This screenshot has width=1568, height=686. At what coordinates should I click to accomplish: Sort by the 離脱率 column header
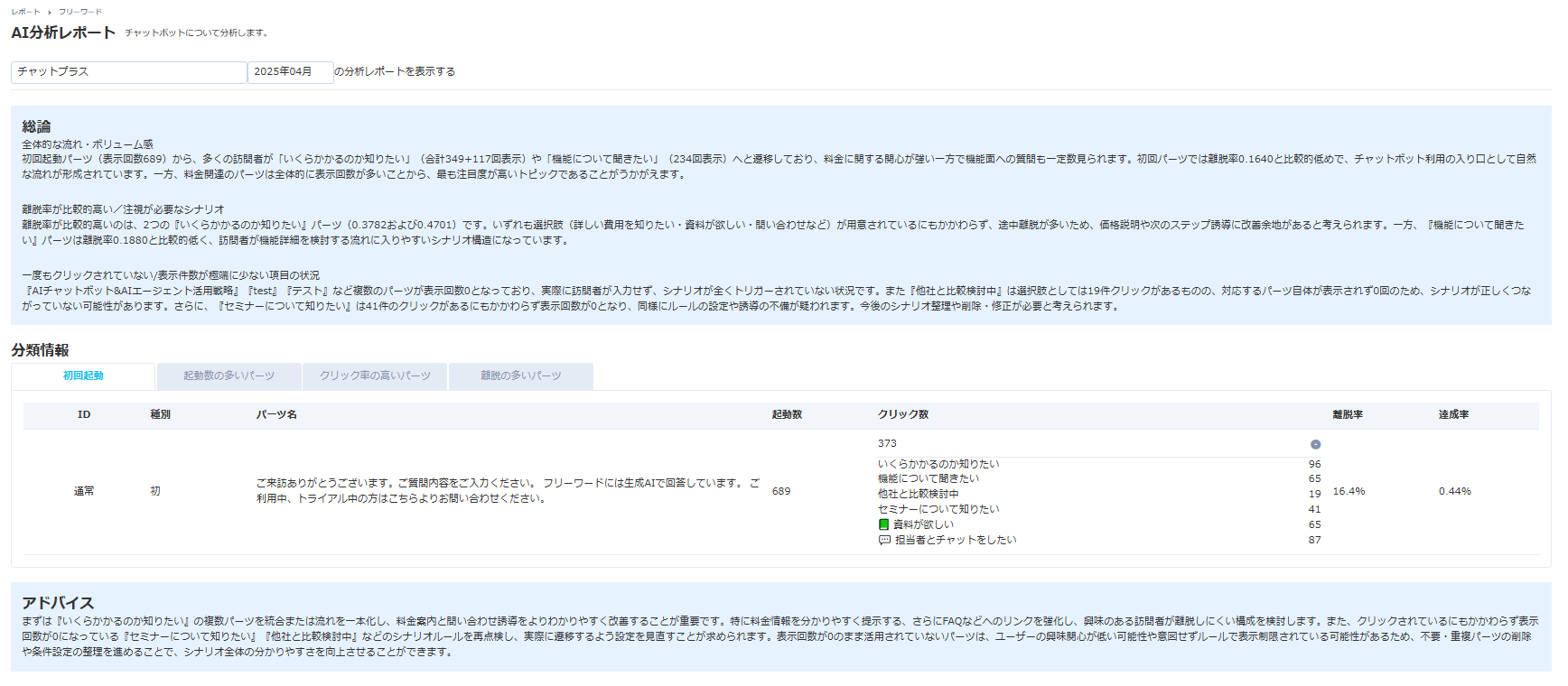(1347, 415)
